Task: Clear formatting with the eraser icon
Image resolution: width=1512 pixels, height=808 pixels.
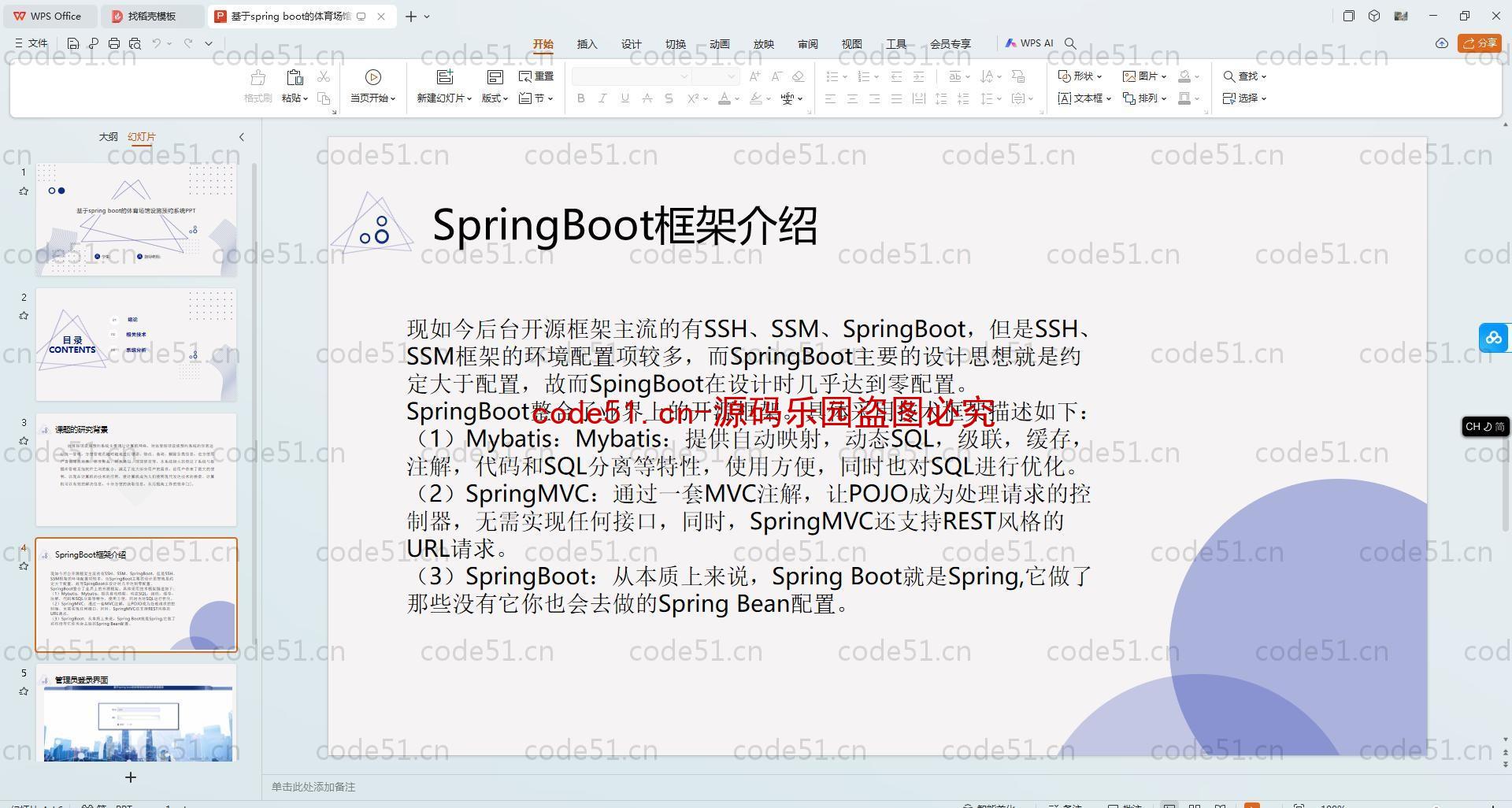Action: pyautogui.click(x=798, y=76)
